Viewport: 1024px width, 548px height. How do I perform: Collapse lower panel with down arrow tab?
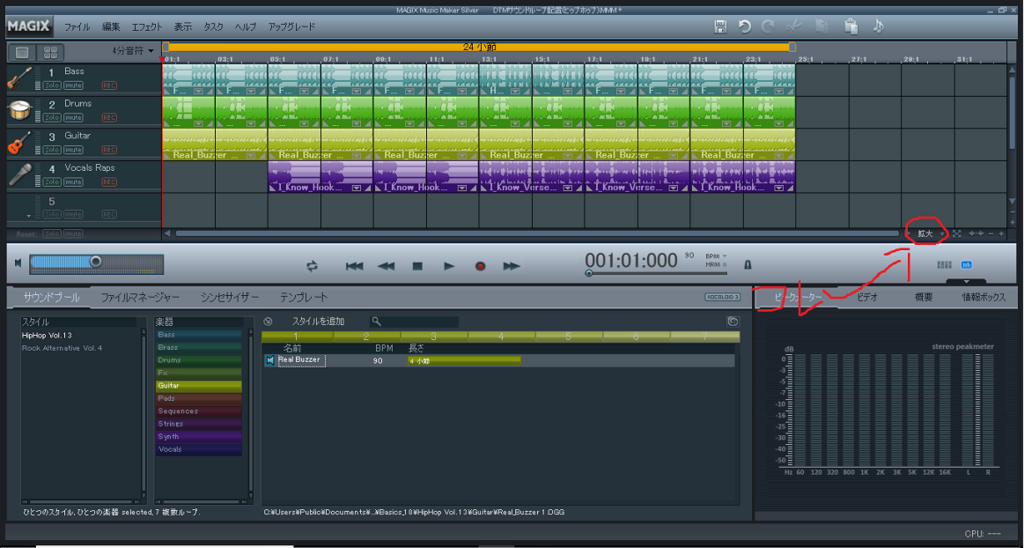(967, 282)
